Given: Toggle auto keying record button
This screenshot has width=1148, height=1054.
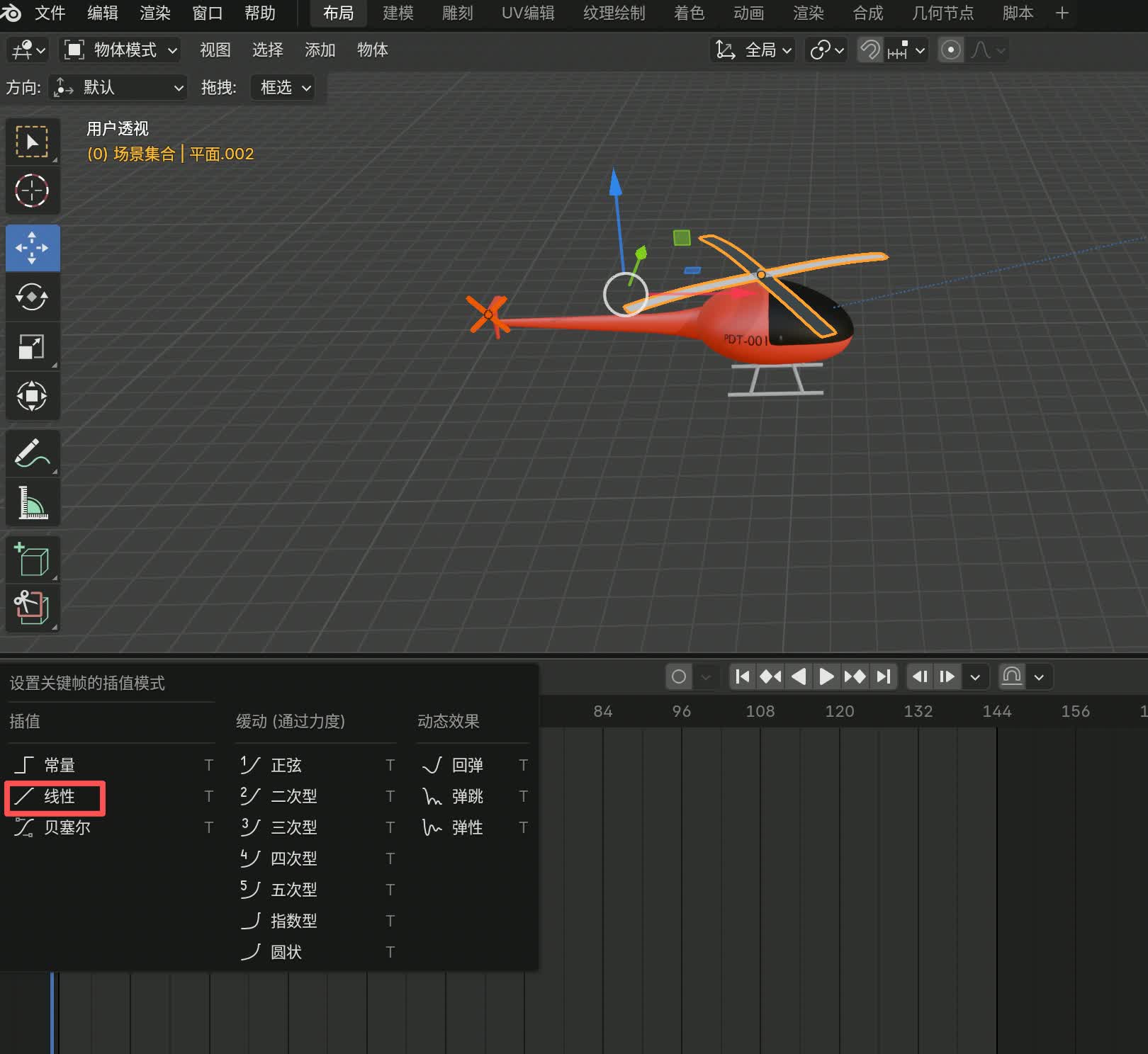Looking at the screenshot, I should 678,676.
